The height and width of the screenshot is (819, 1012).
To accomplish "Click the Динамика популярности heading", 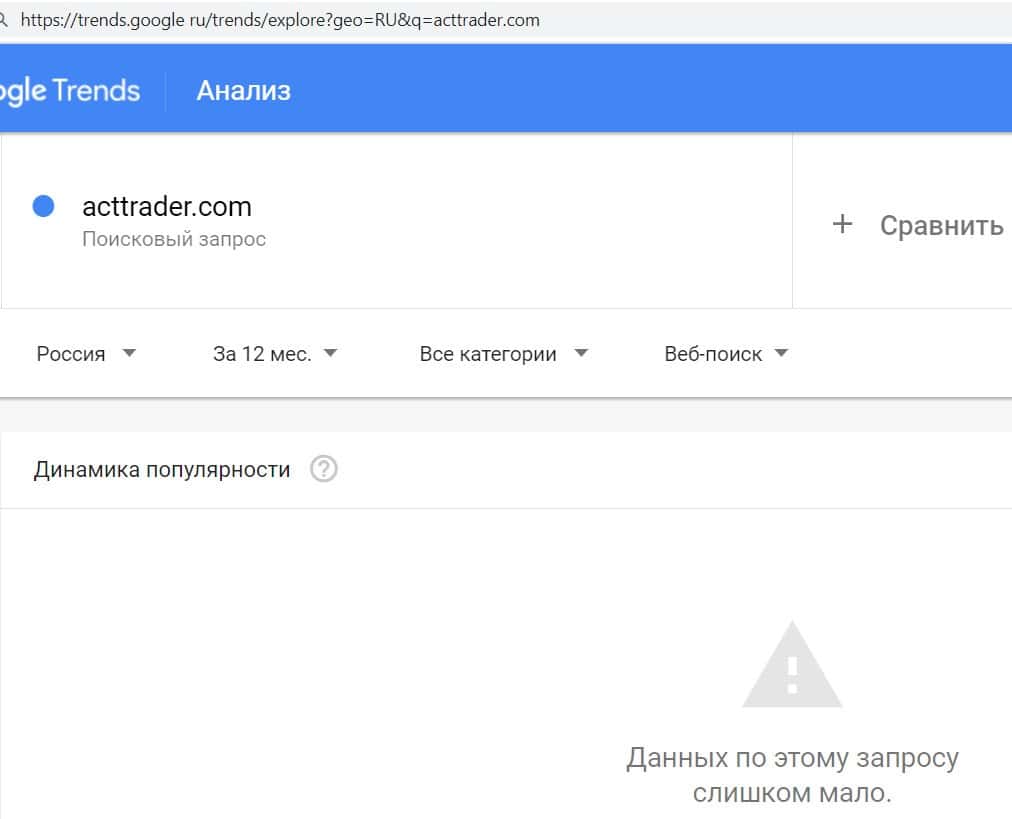I will pos(162,469).
